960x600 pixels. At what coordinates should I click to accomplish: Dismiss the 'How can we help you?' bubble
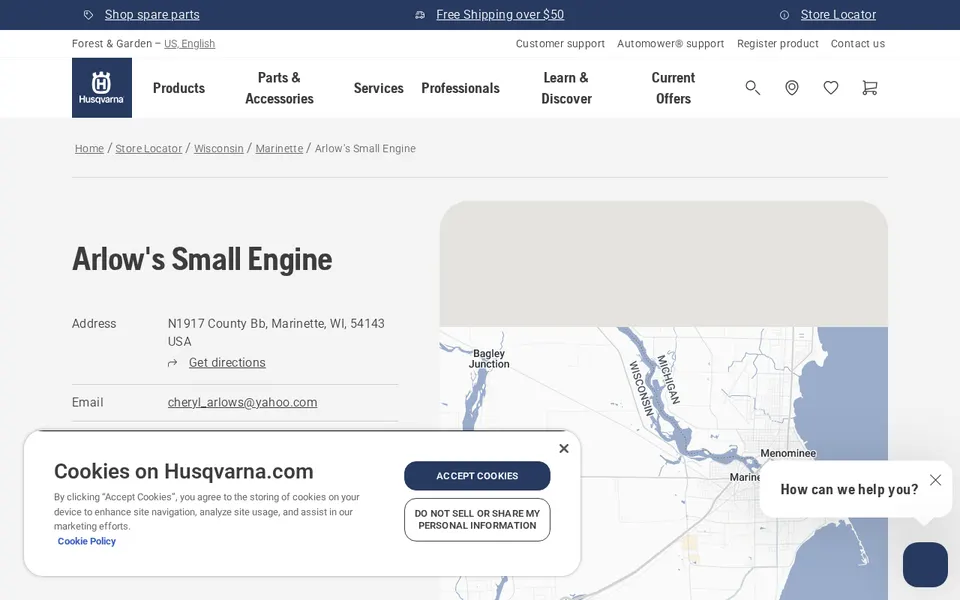tap(936, 480)
